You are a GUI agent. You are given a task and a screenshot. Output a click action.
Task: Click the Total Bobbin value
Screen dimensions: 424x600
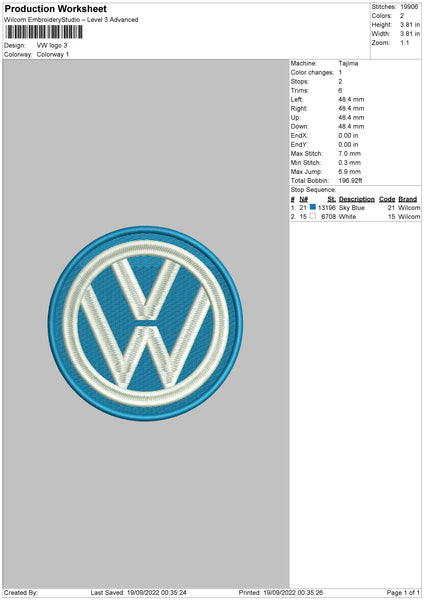pos(350,181)
